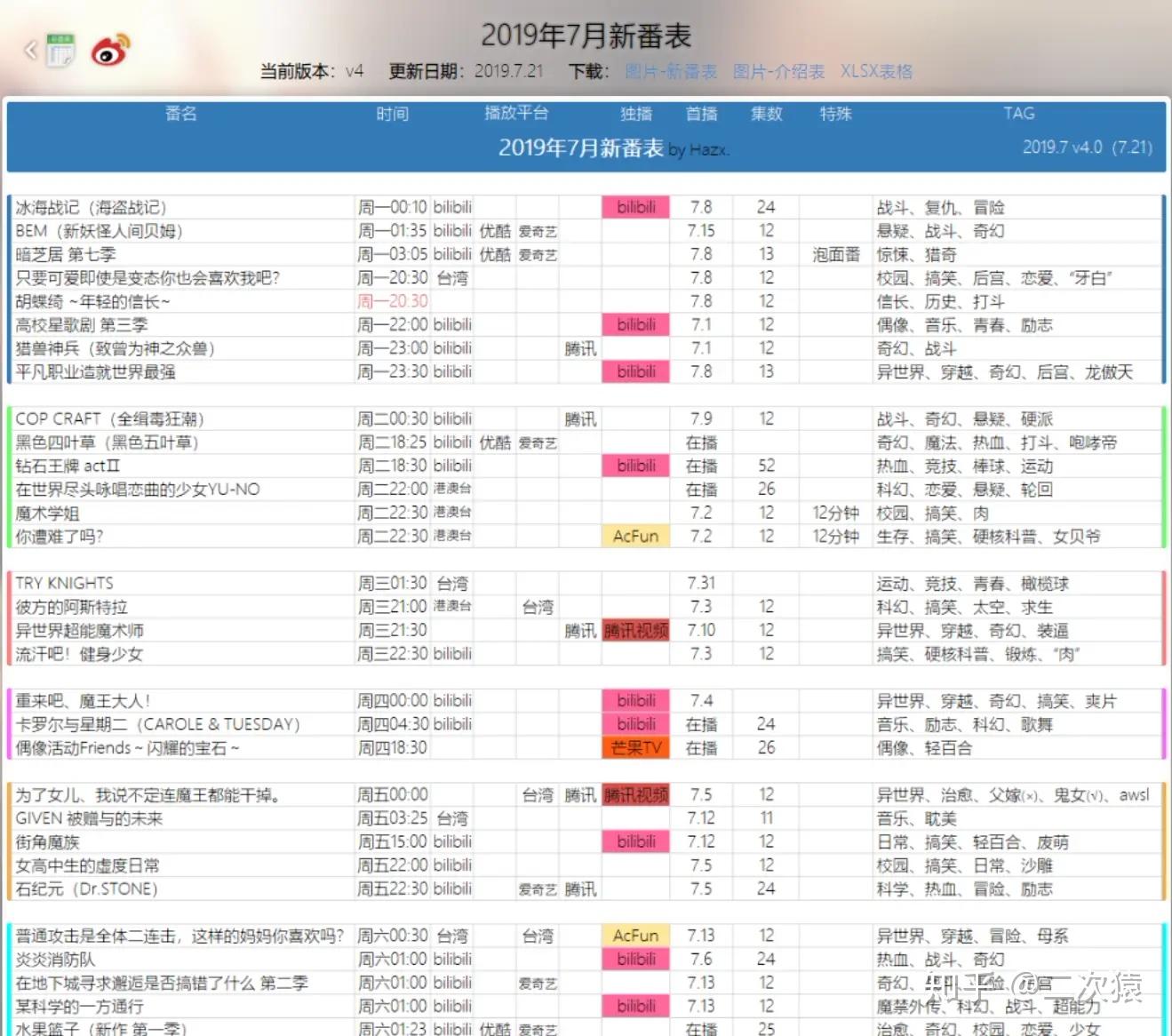
Task: Click tags 偶像、轻百合
Action: [924, 748]
